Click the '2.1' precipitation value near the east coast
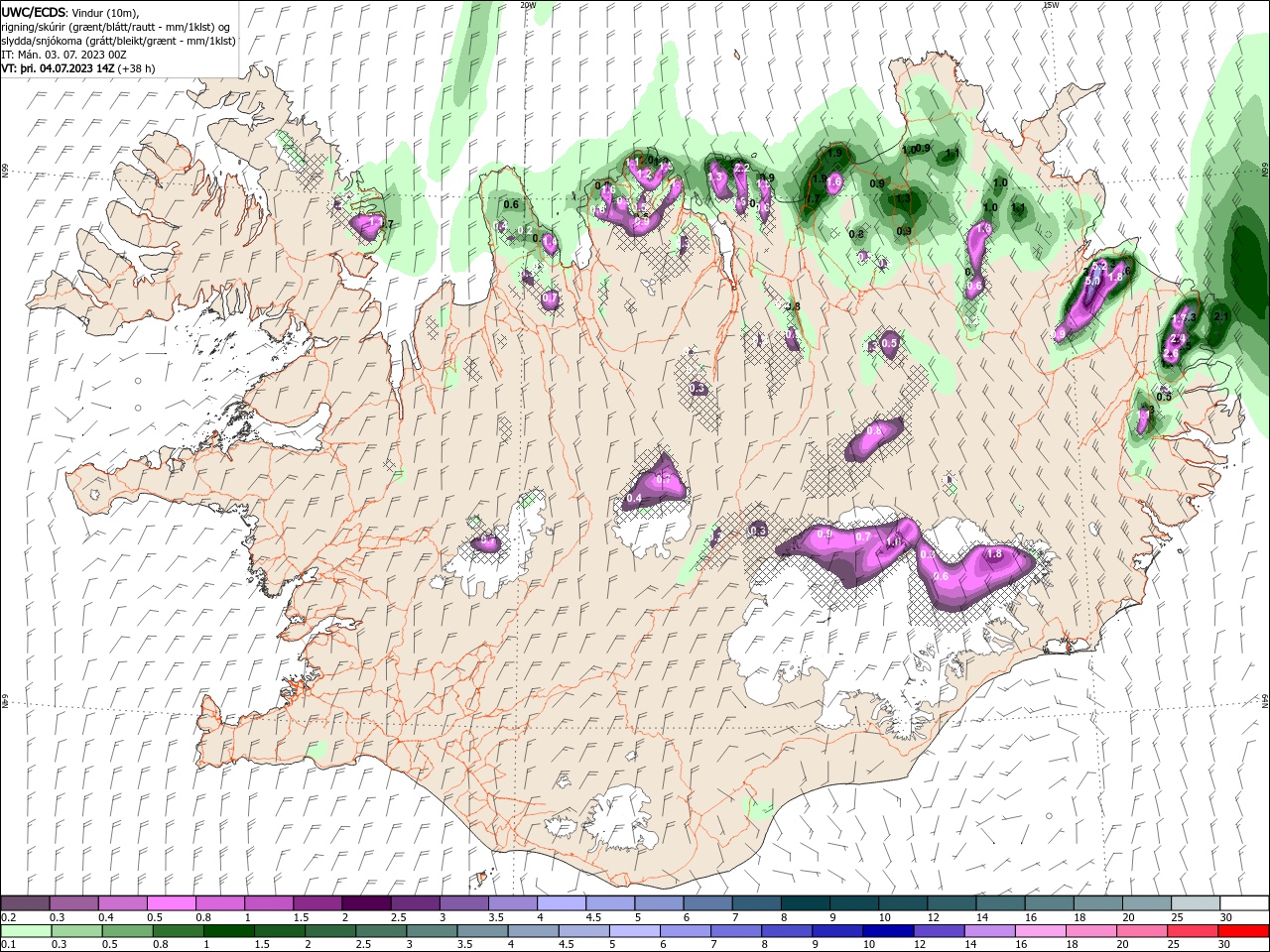Screen dimensions: 1270x952 (x=1221, y=317)
